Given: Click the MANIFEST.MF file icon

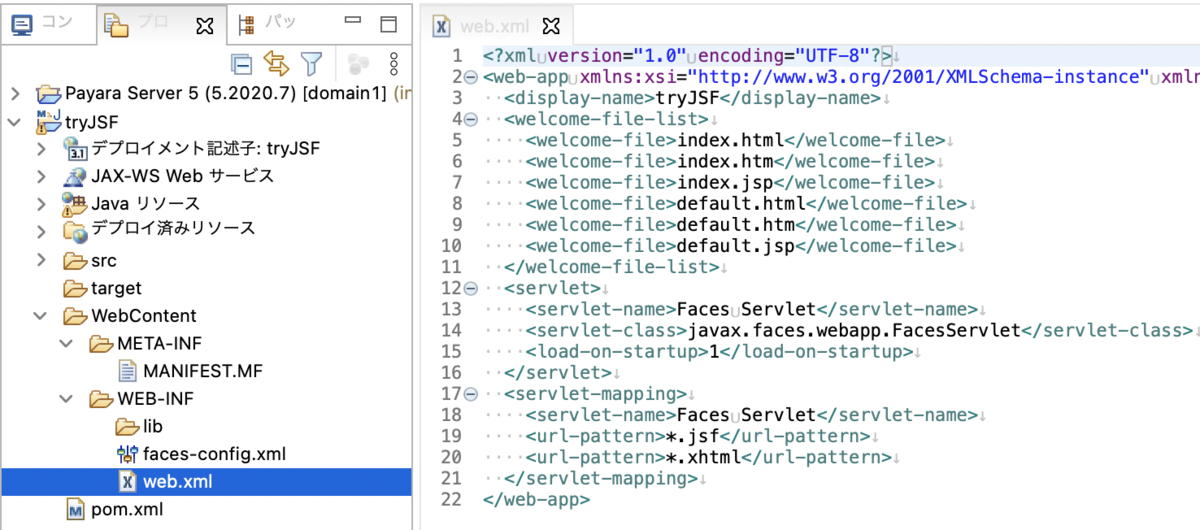Looking at the screenshot, I should pyautogui.click(x=128, y=372).
